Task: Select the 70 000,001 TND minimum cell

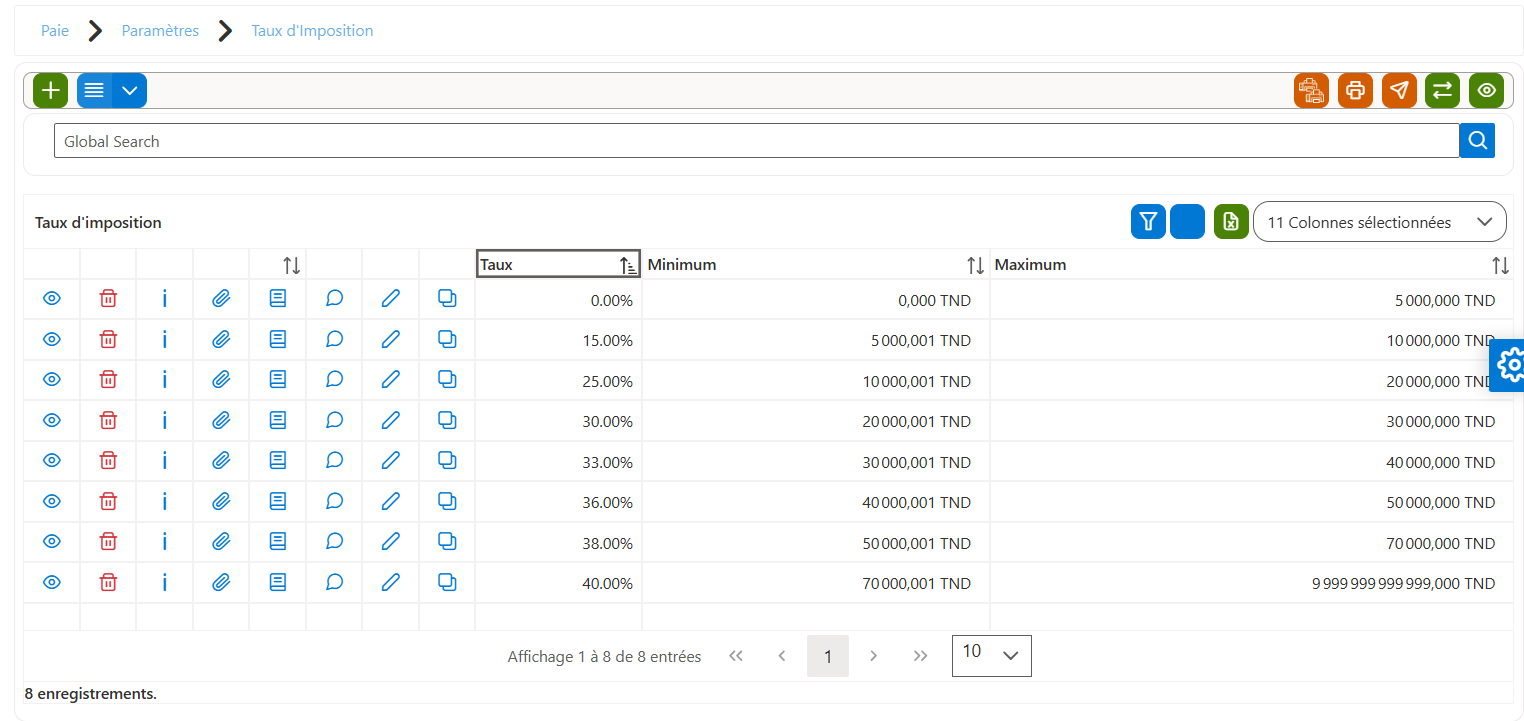Action: click(x=815, y=583)
